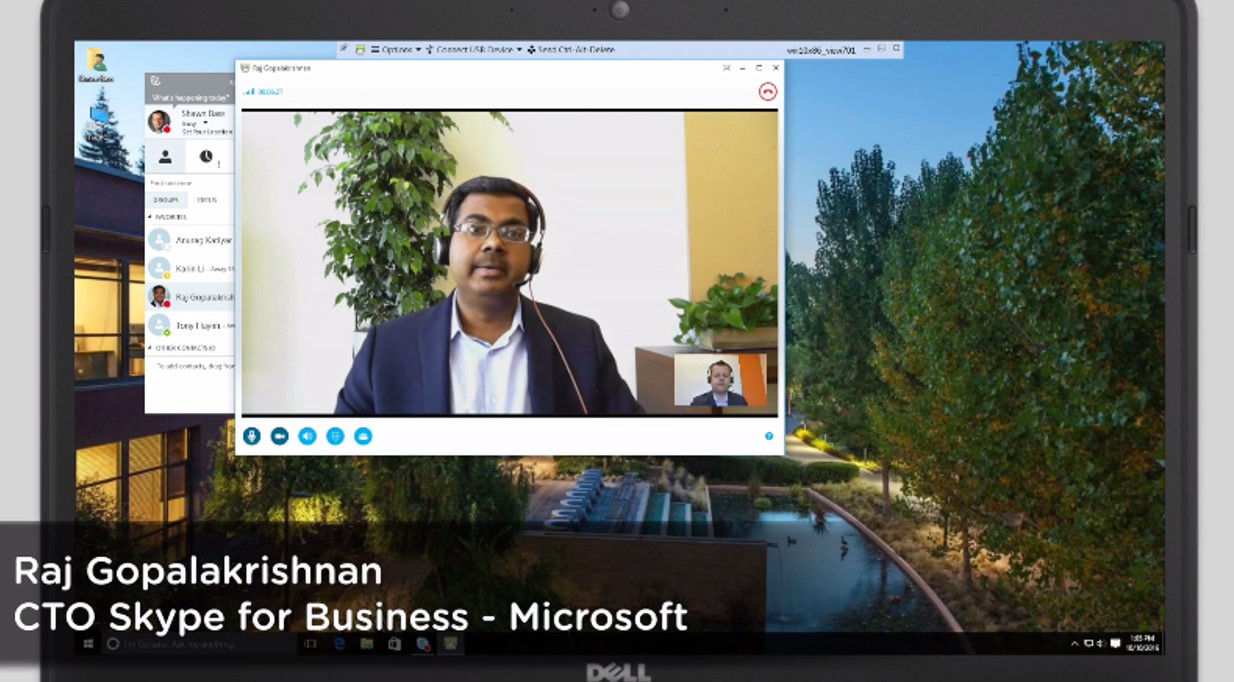Open the Action Center notification icon
The image size is (1234, 682).
1115,643
